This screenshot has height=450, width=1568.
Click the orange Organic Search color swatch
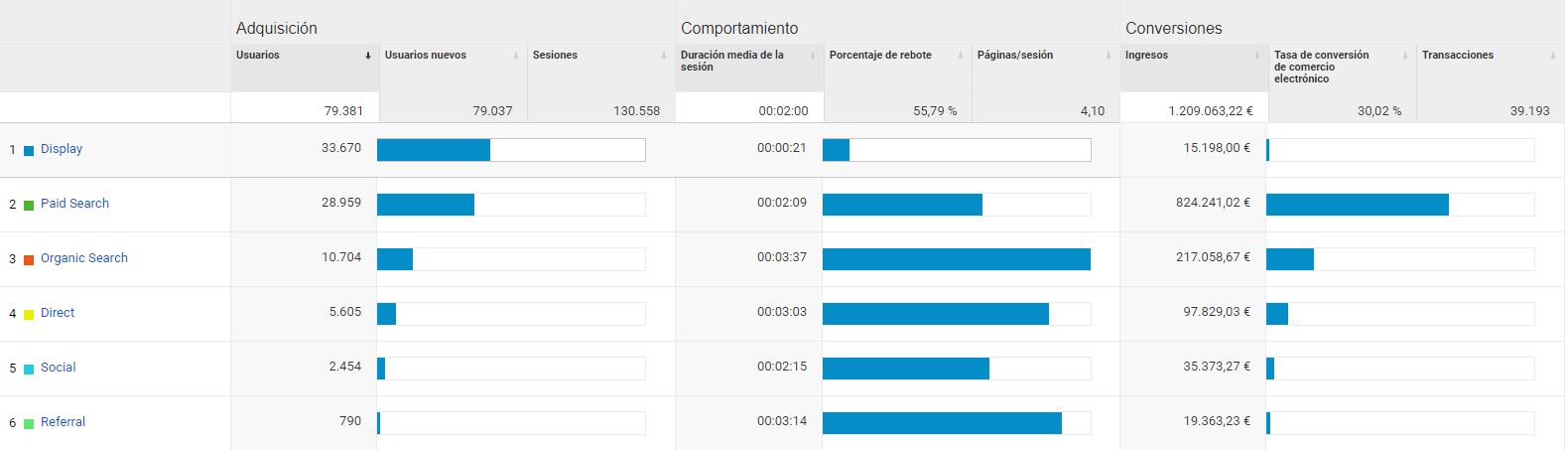click(x=29, y=259)
